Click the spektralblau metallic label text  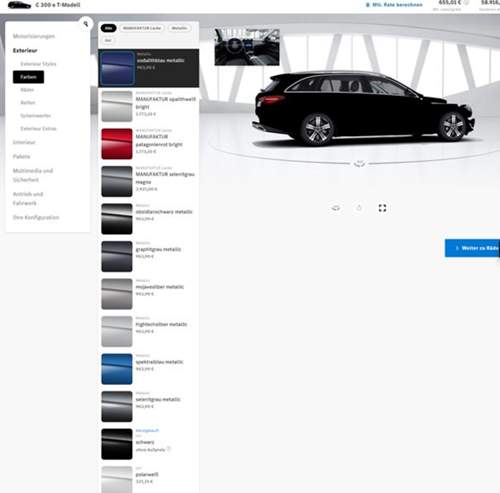(x=159, y=362)
